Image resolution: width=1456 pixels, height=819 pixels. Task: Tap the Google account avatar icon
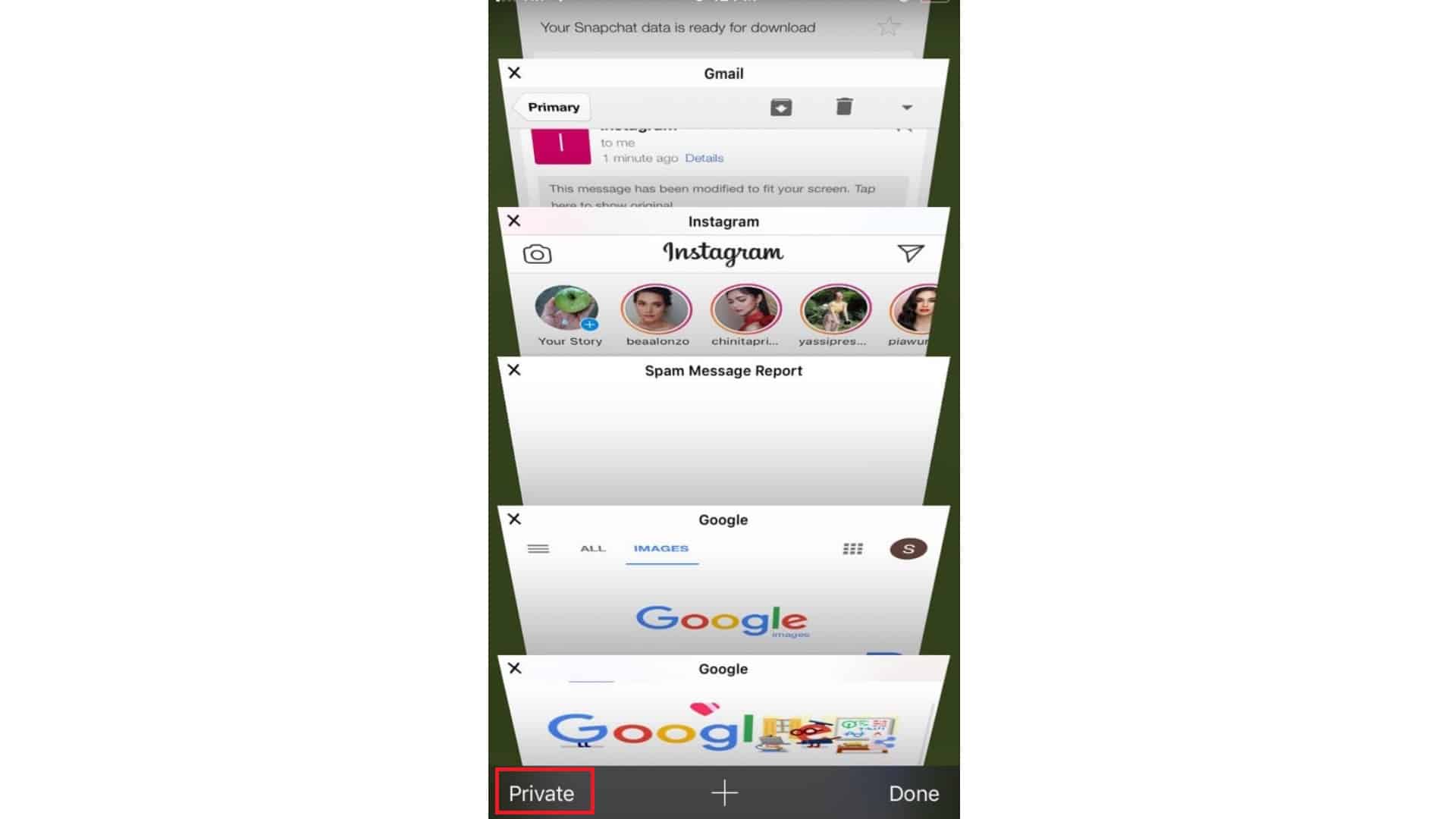tap(908, 548)
